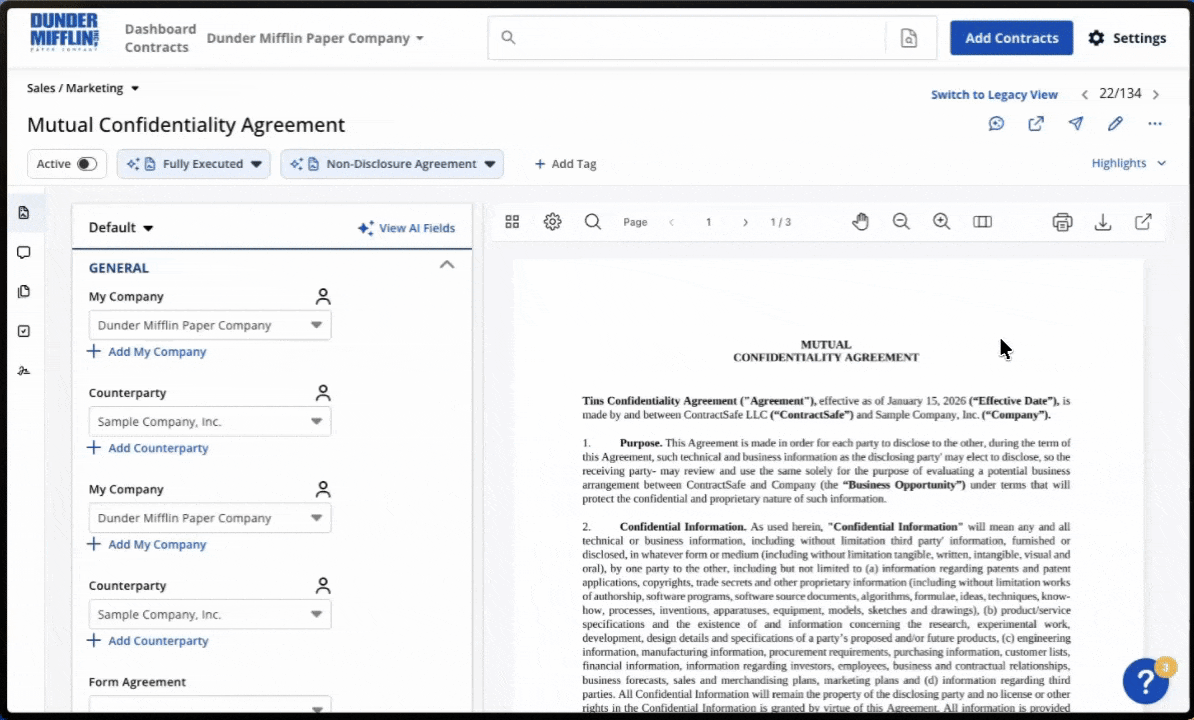Select the hand pan tool
The height and width of the screenshot is (720, 1194).
coord(860,222)
